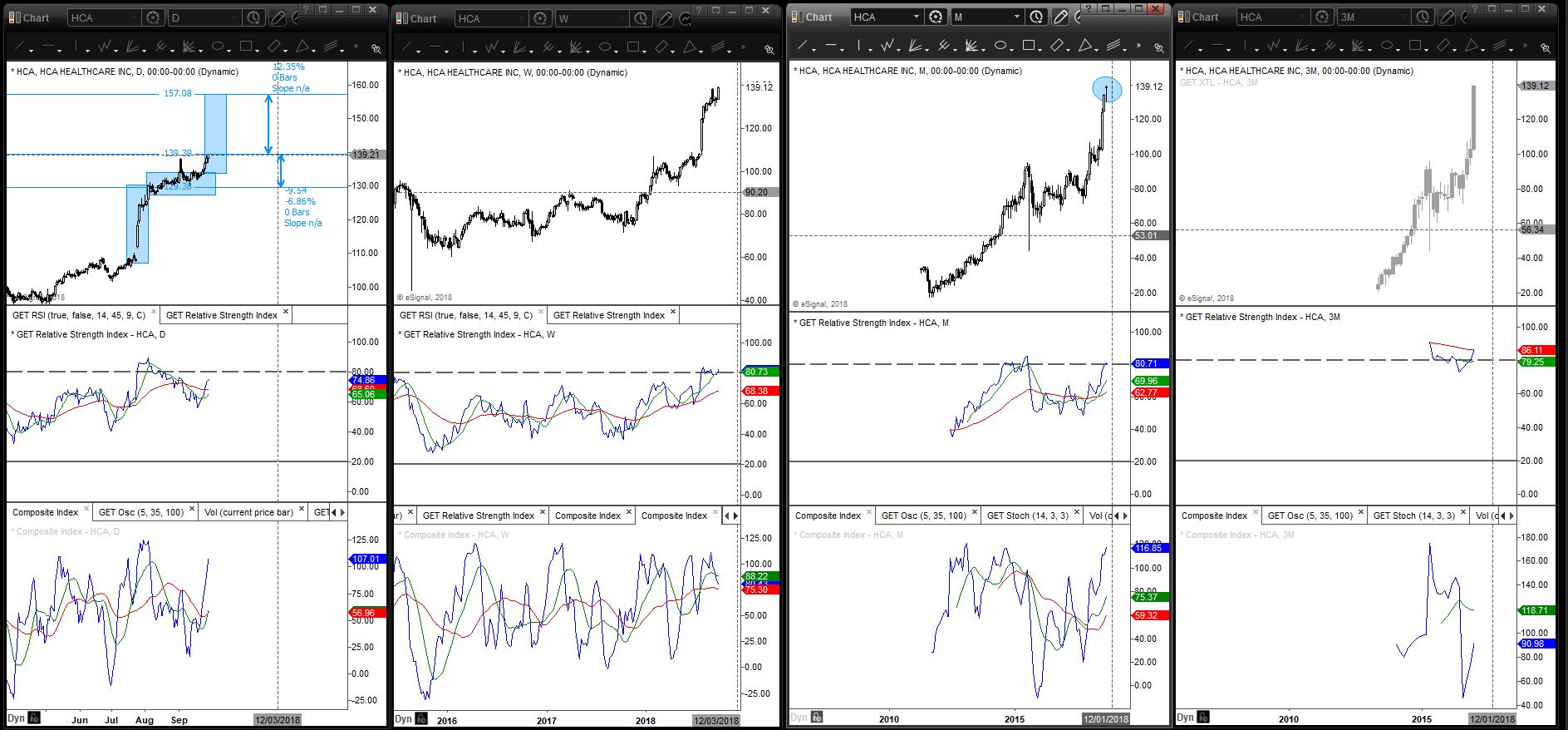Open the HCA symbol dropdown in daily chart
This screenshot has height=730, width=1568.
pos(133,17)
